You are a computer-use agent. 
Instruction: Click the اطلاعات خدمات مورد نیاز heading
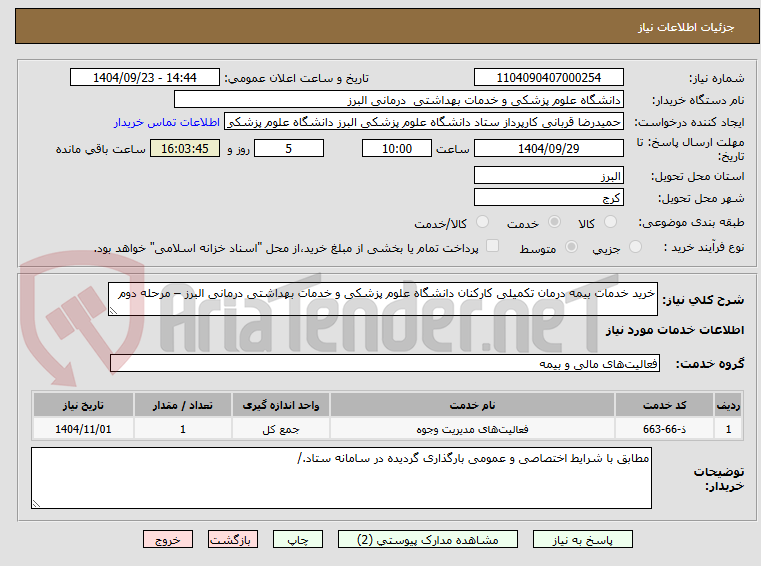pos(675,330)
